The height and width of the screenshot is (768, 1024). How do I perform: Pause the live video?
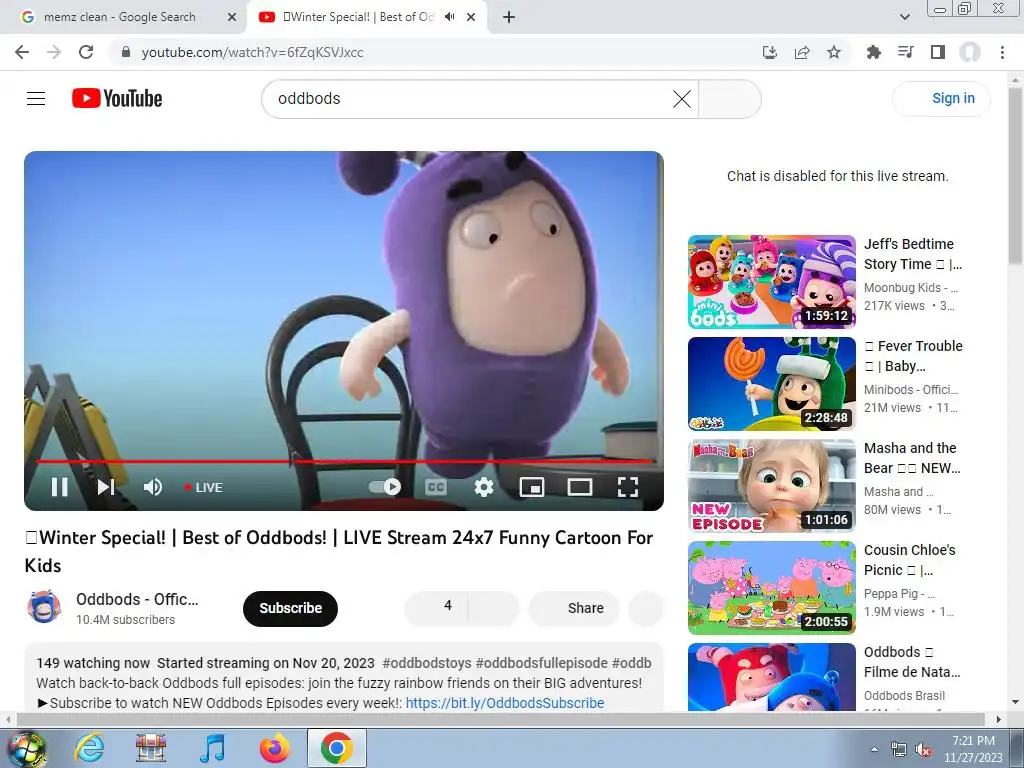(x=59, y=487)
